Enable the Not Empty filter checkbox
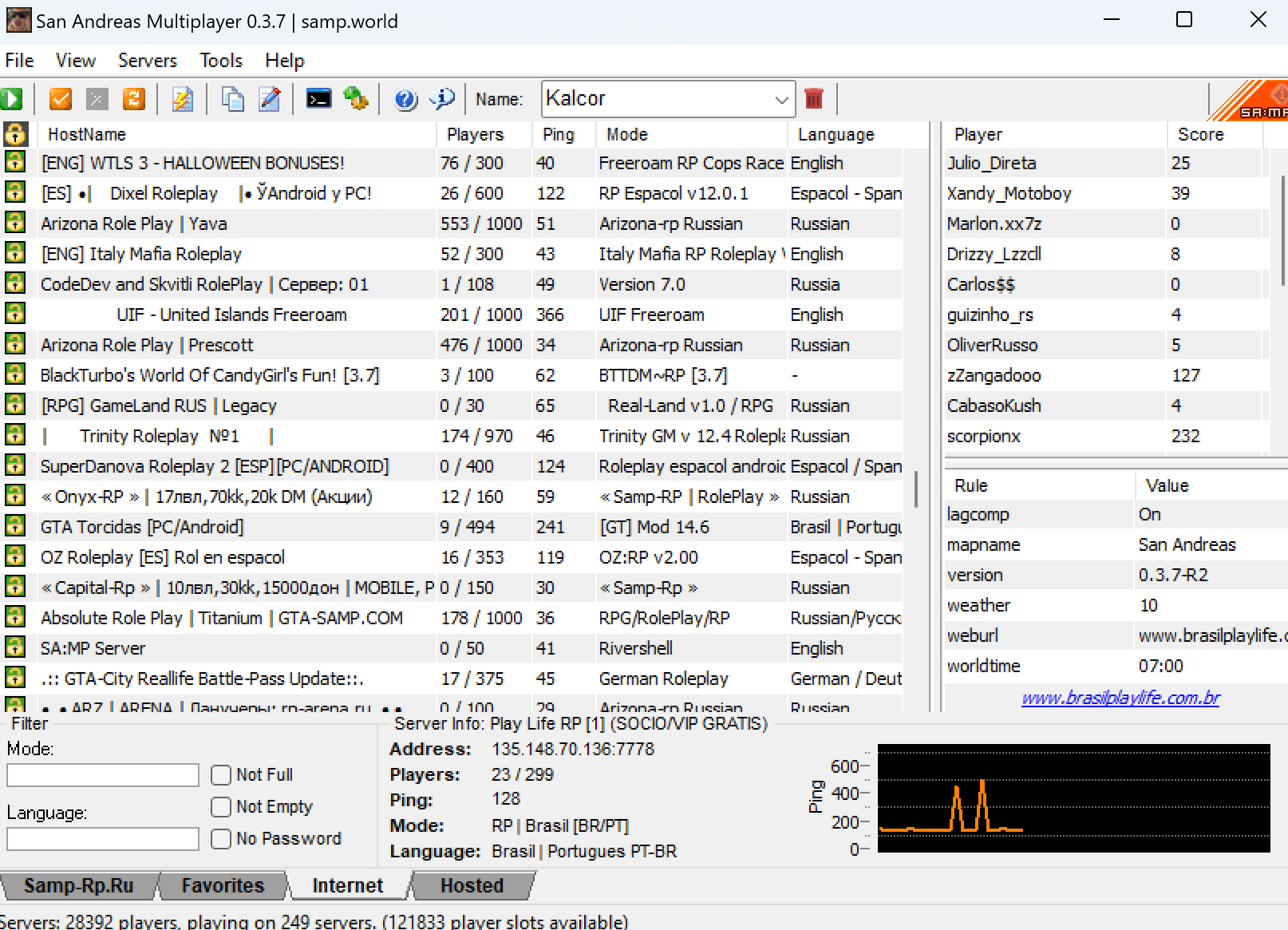Viewport: 1288px width, 930px height. click(x=221, y=807)
